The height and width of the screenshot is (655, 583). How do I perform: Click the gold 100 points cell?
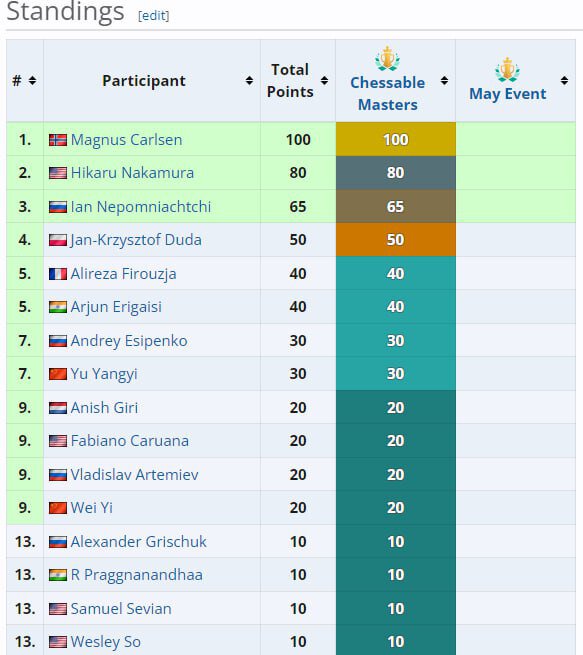click(395, 139)
